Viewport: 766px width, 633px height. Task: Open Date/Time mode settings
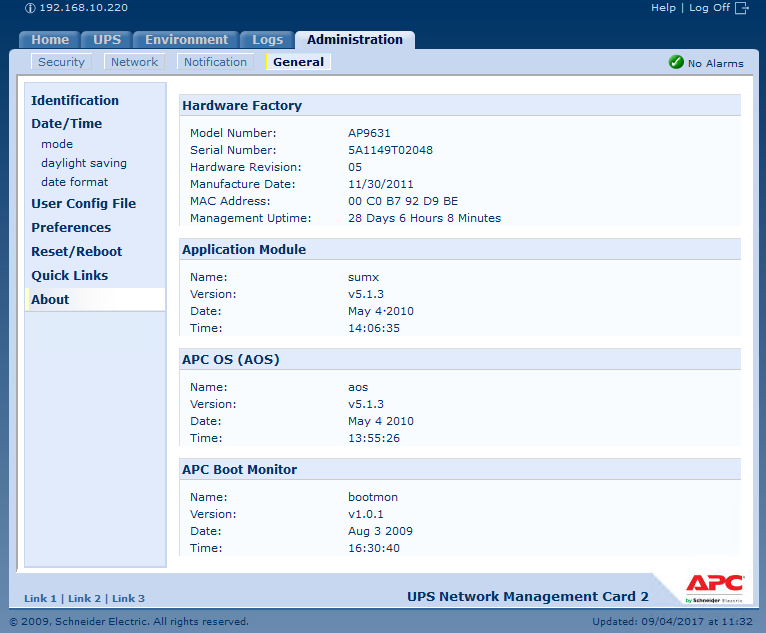(57, 144)
